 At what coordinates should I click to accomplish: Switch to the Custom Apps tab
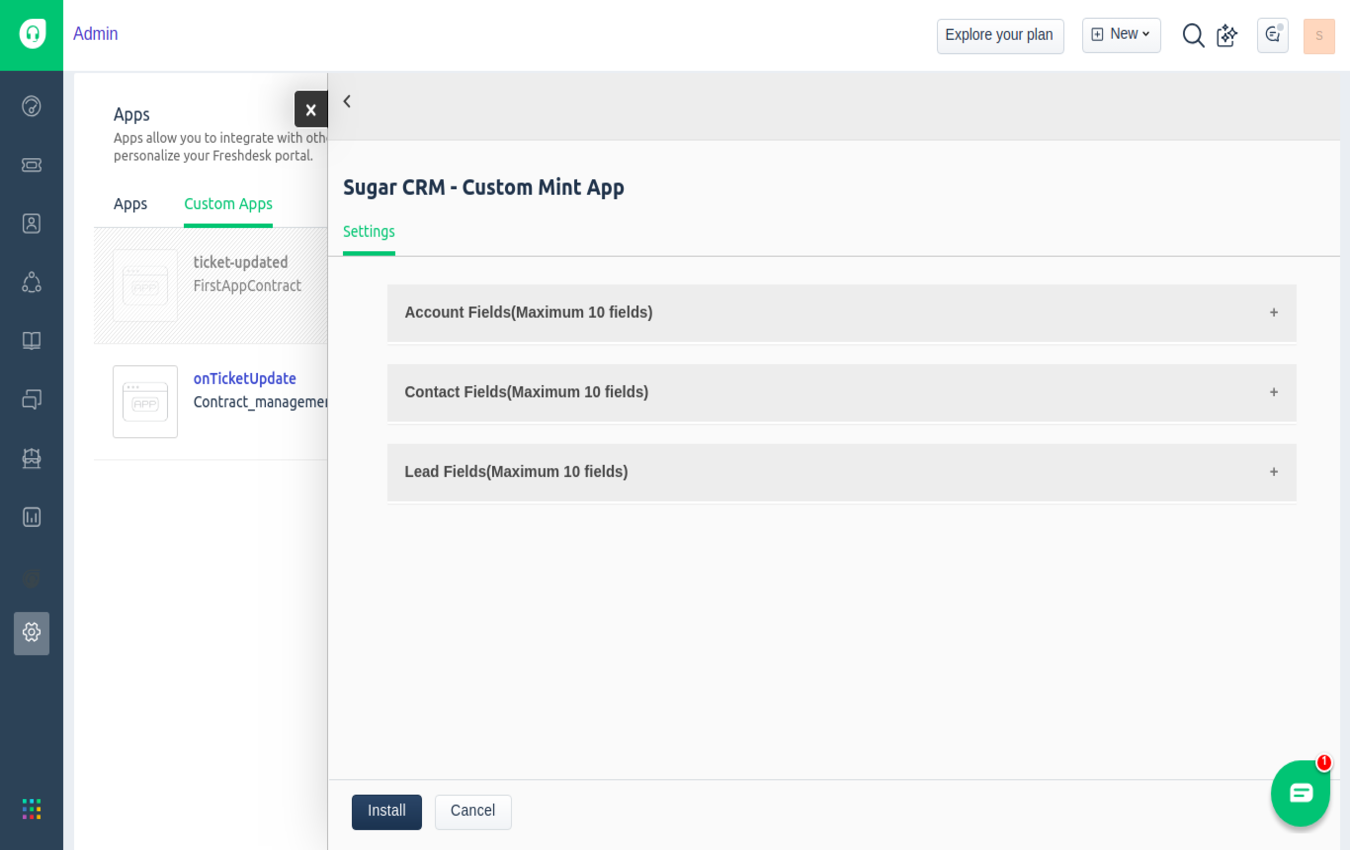point(228,204)
